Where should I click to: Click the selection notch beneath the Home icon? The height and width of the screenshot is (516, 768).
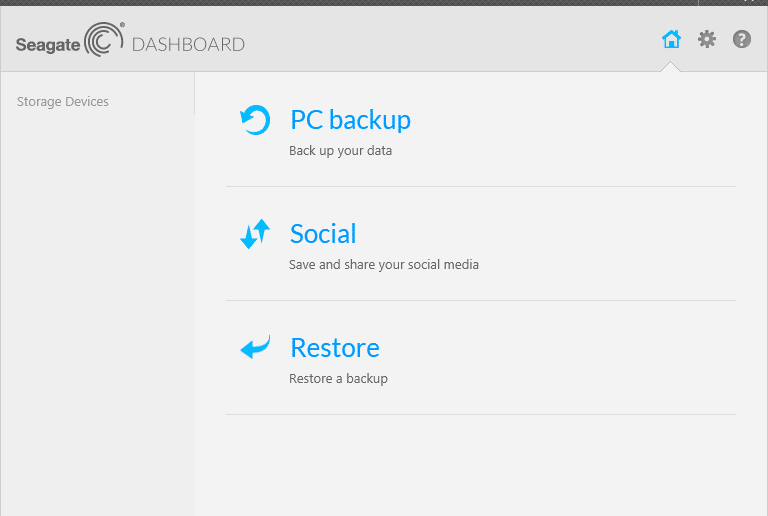click(671, 67)
